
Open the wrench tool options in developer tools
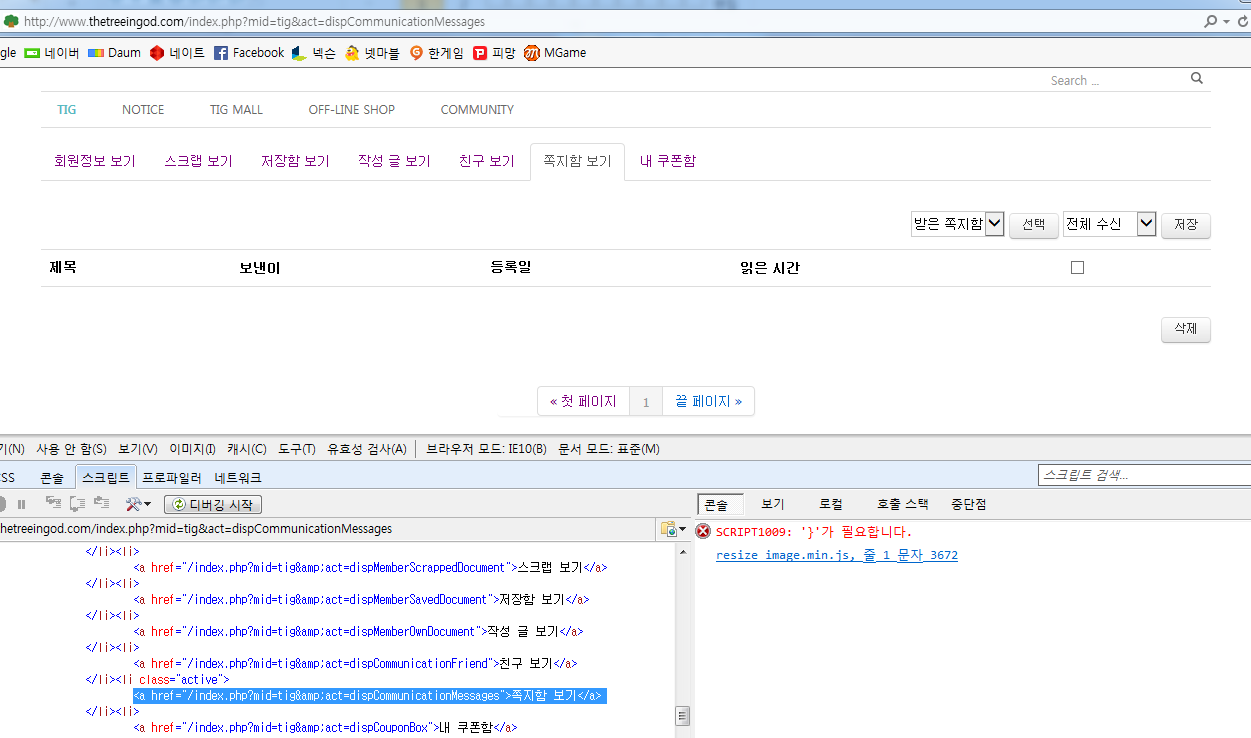(135, 503)
